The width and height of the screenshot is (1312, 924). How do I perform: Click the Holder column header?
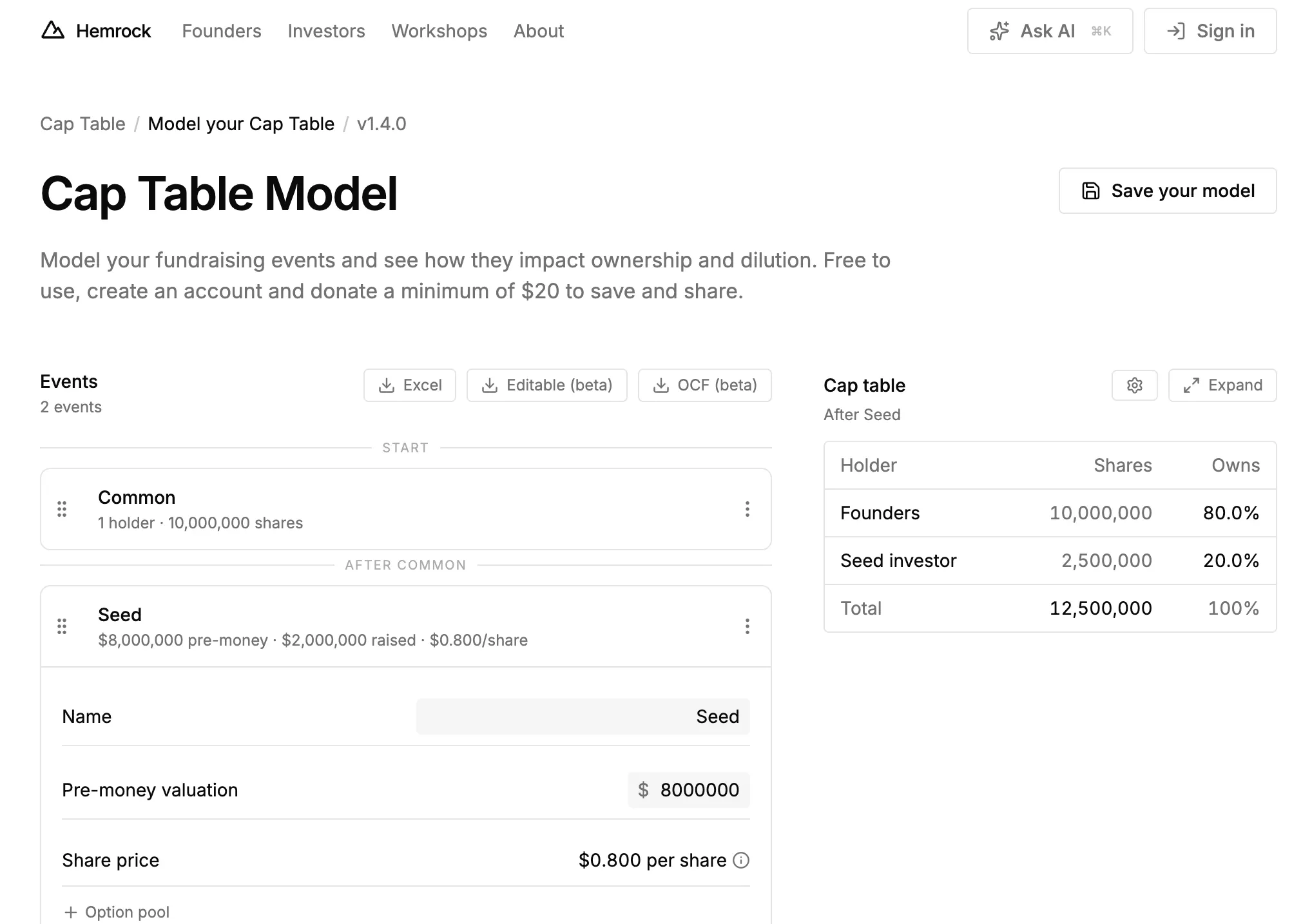(868, 465)
